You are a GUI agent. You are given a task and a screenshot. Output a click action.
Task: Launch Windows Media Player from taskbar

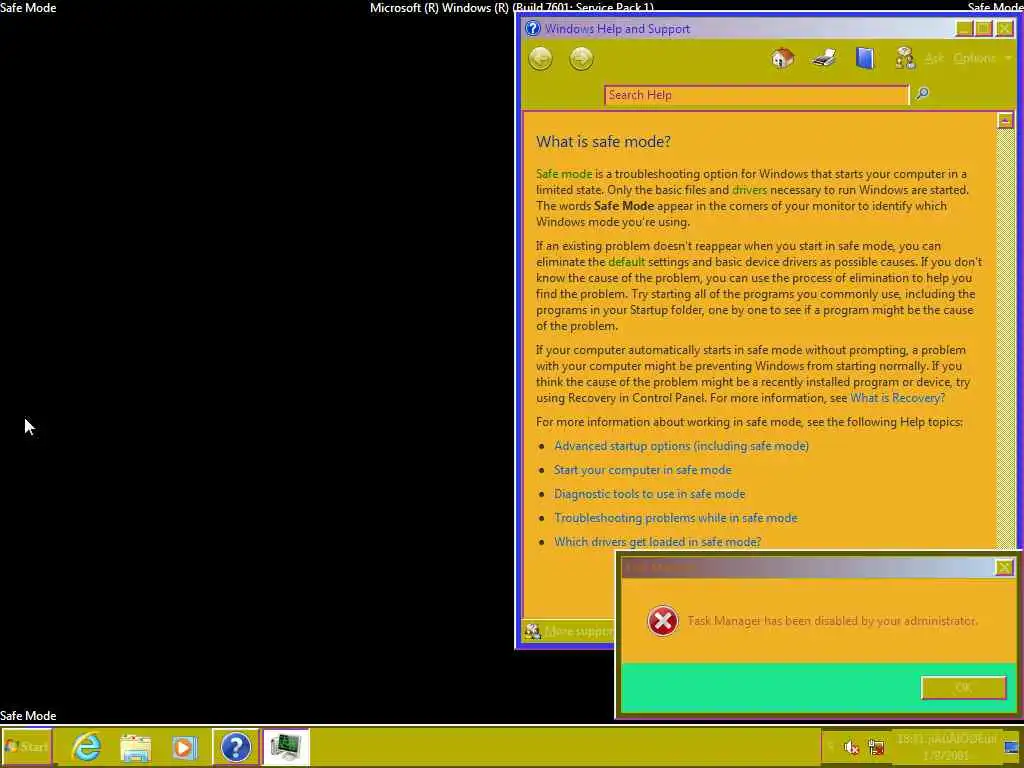pyautogui.click(x=185, y=747)
